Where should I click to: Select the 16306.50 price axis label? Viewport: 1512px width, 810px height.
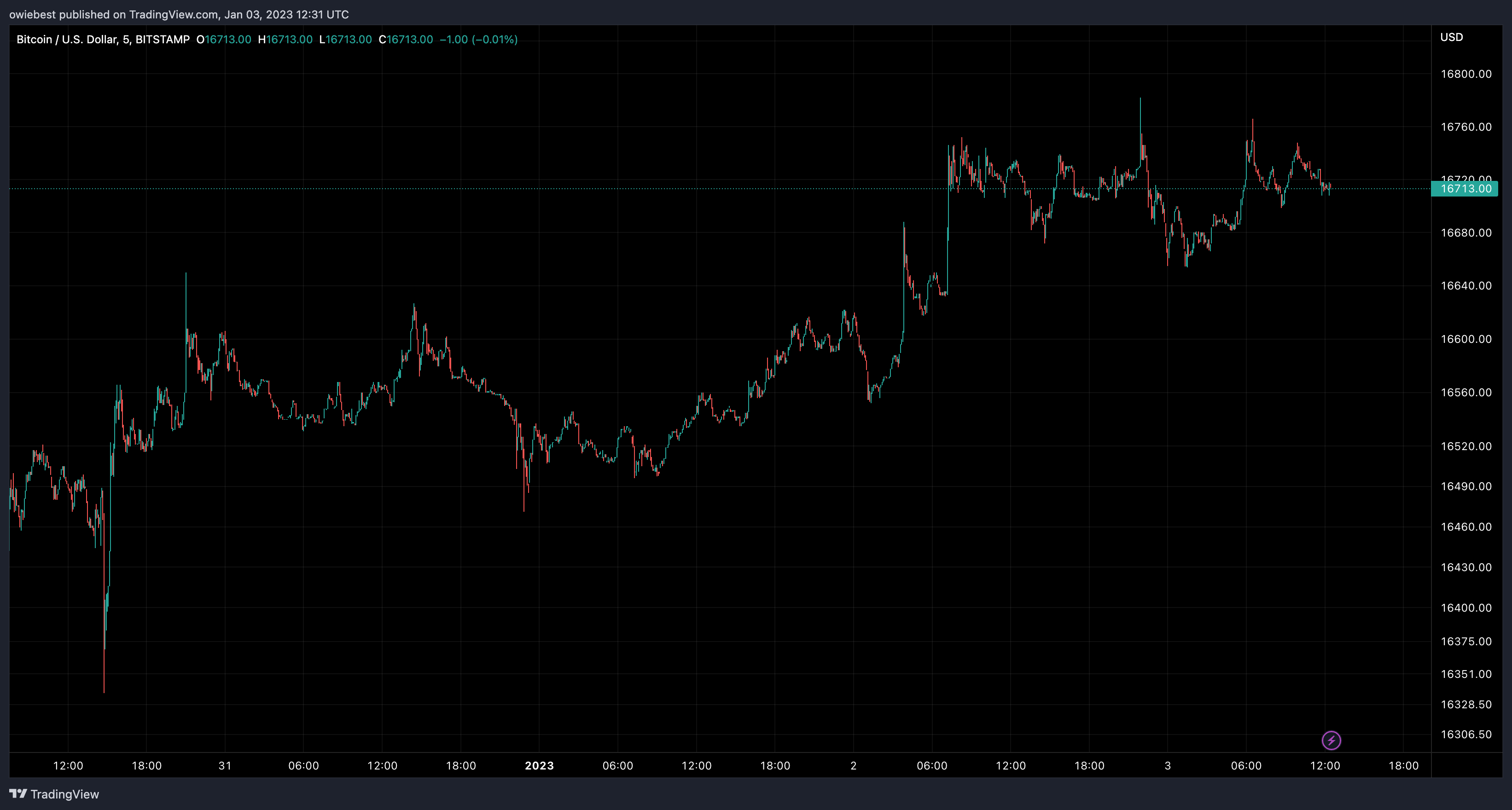pyautogui.click(x=1465, y=735)
